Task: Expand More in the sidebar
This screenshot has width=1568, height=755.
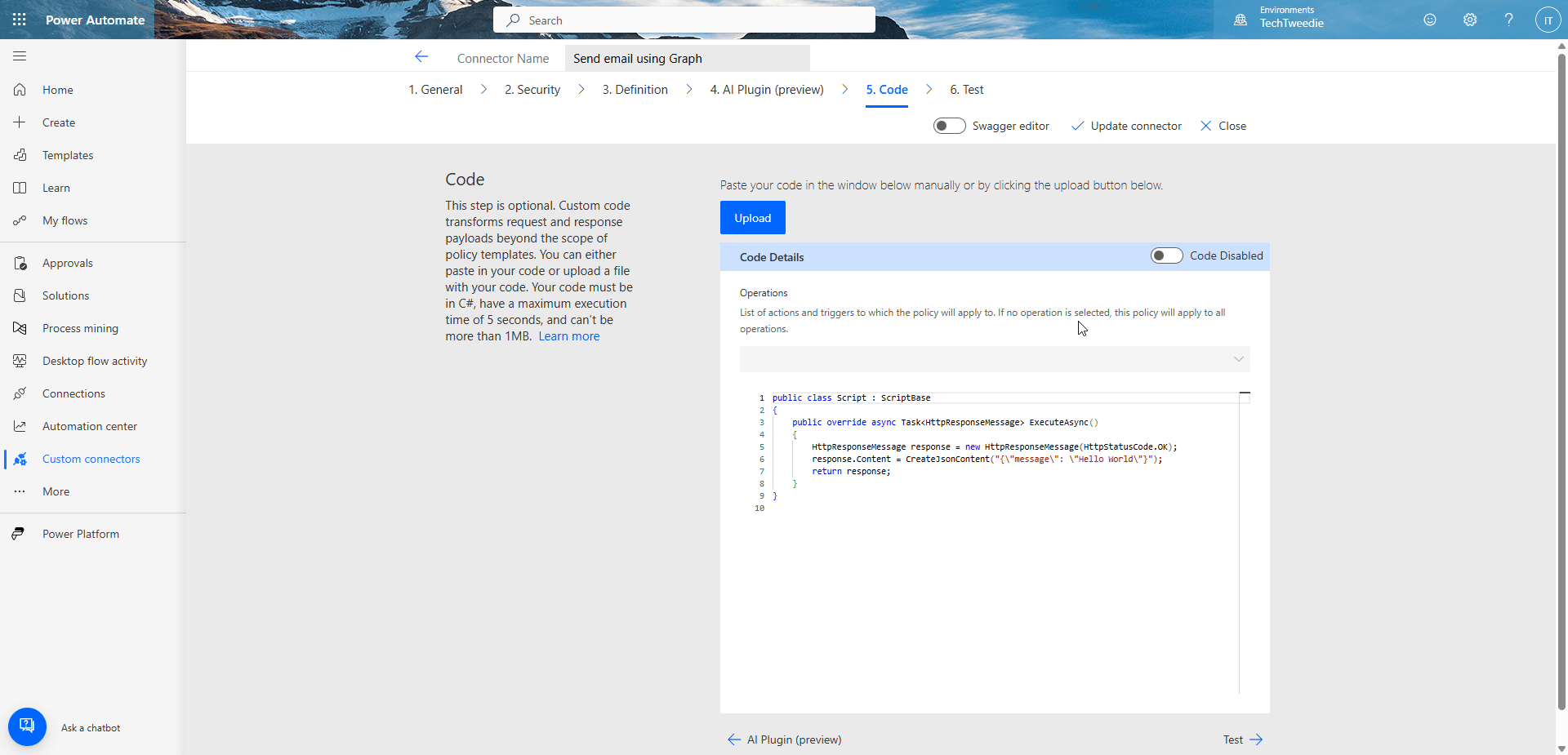Action: [x=55, y=491]
